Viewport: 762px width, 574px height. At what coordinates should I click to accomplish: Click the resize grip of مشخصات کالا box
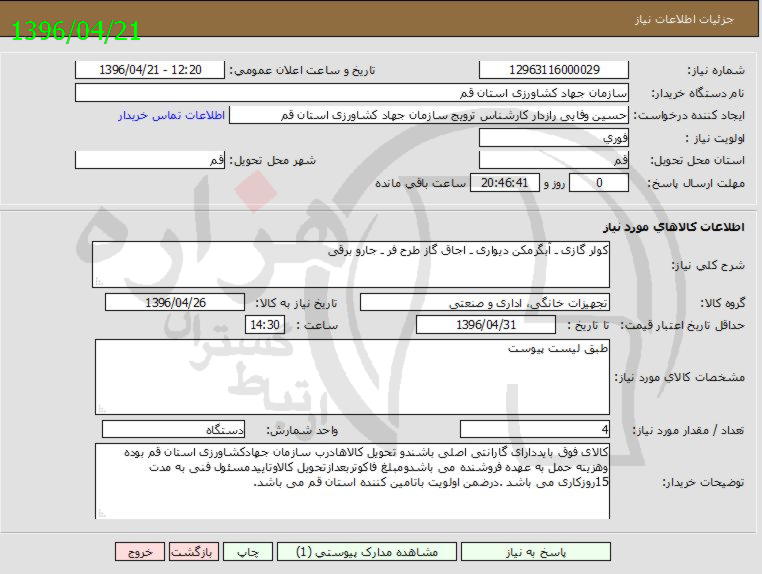click(101, 409)
